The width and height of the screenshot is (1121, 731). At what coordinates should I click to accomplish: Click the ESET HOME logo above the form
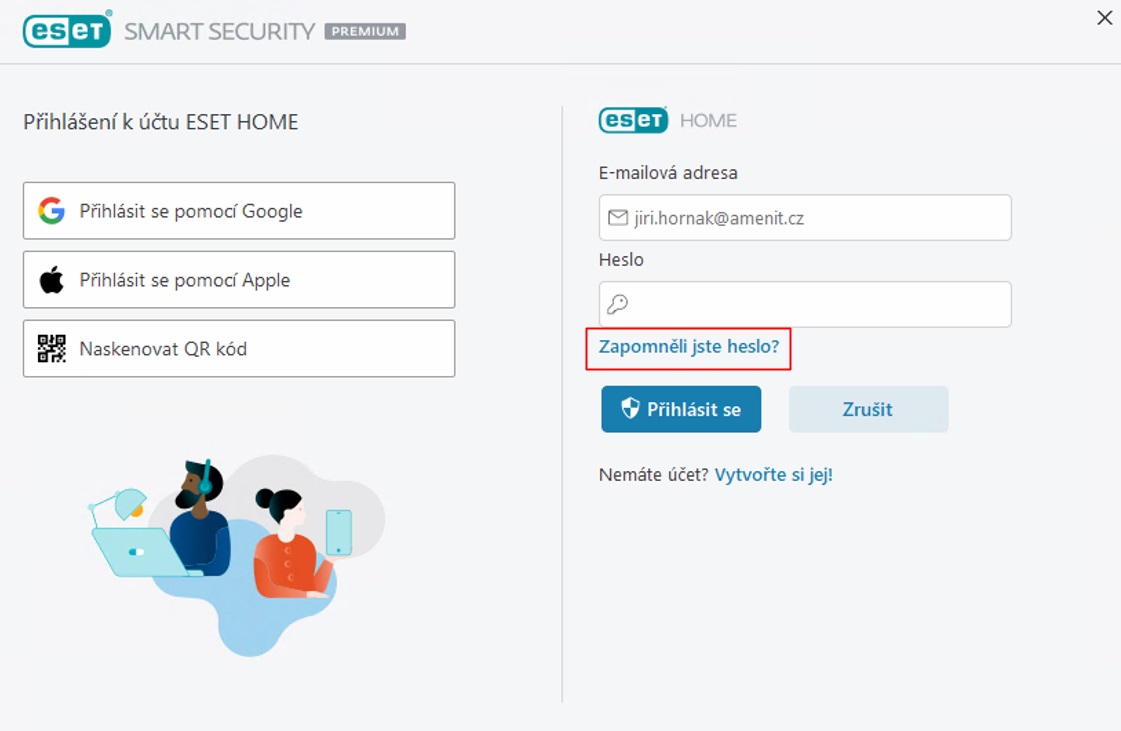click(668, 120)
